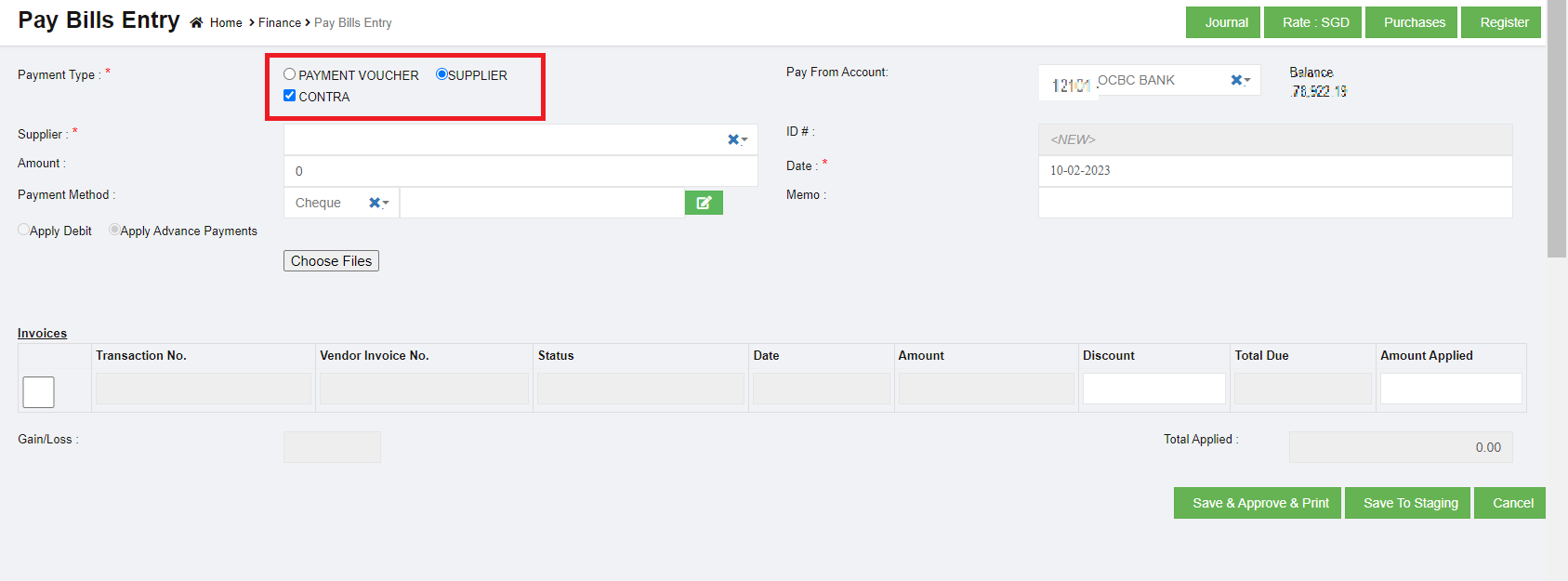1568x581 pixels.
Task: Click the green edit icon beside cheque field
Action: click(704, 203)
